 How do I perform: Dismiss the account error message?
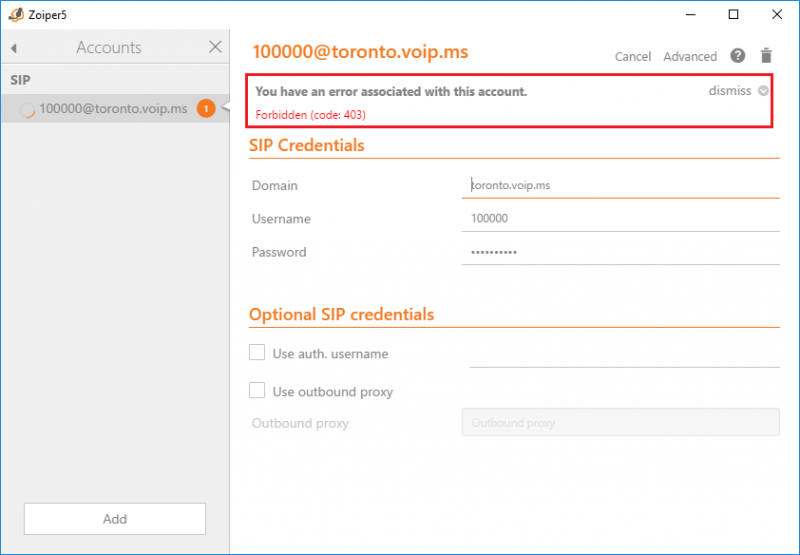coord(730,91)
